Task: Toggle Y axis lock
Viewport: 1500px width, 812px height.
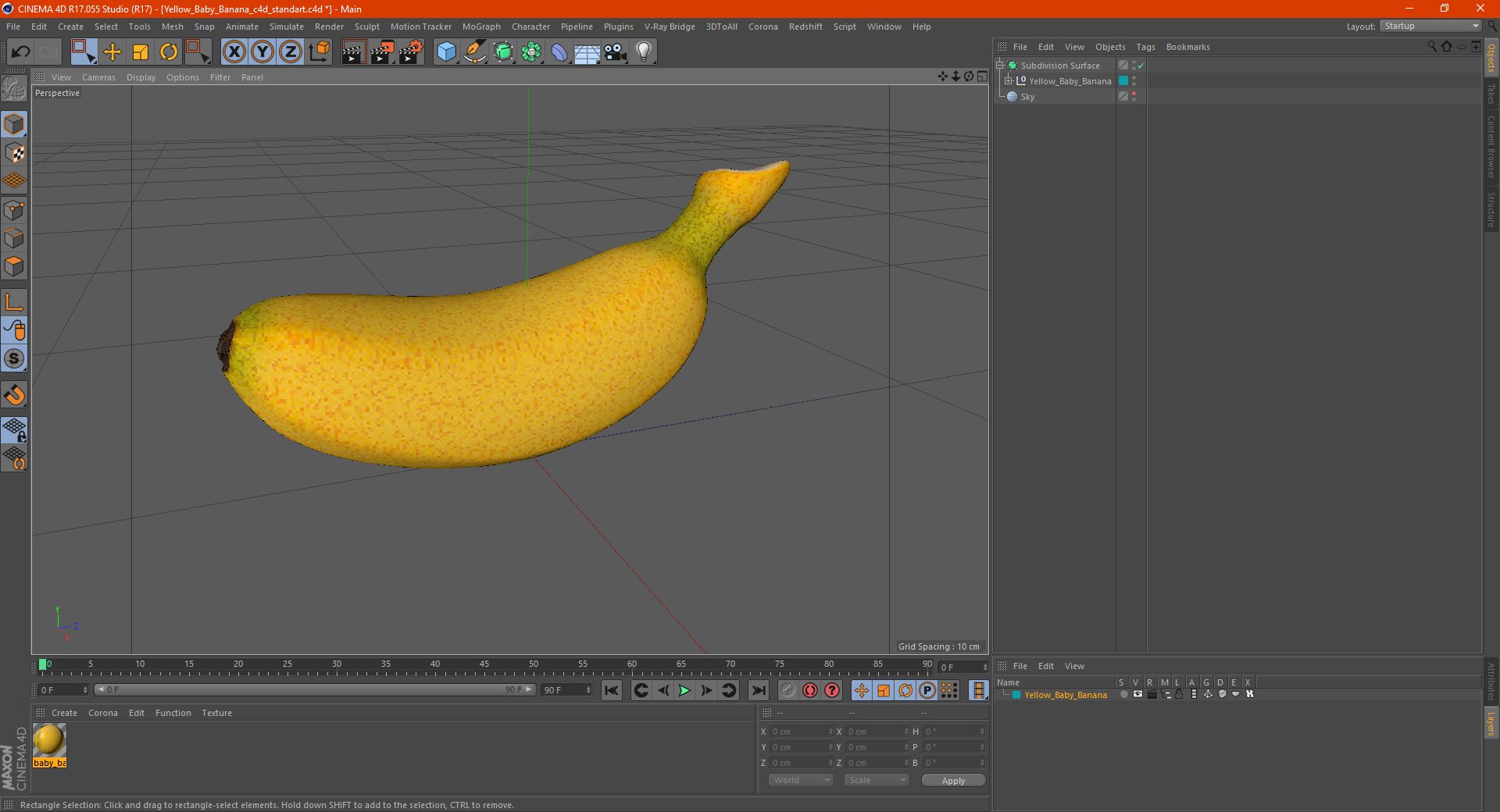Action: click(x=262, y=52)
